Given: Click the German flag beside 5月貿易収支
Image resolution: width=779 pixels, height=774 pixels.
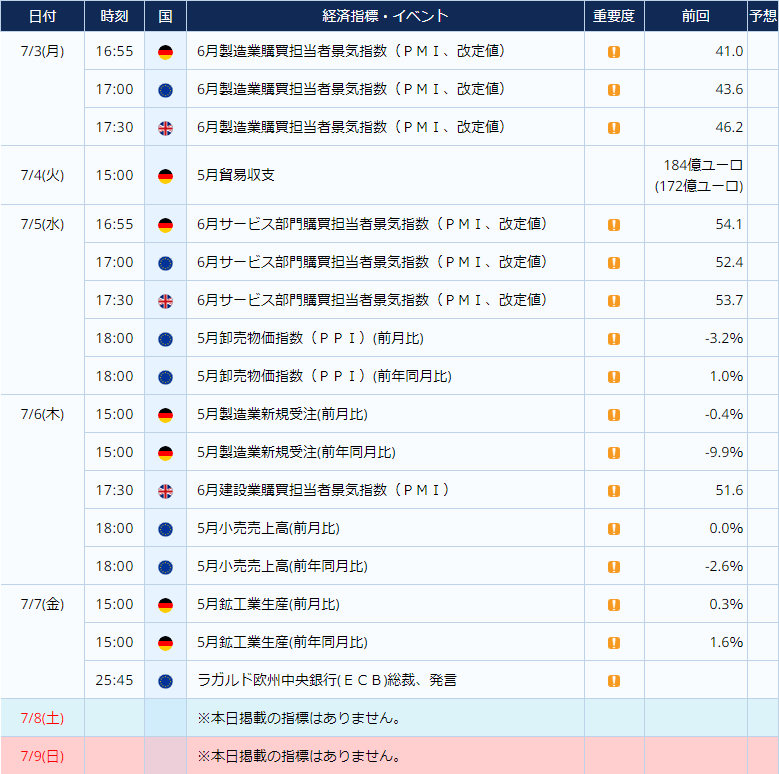Looking at the screenshot, I should tap(165, 175).
